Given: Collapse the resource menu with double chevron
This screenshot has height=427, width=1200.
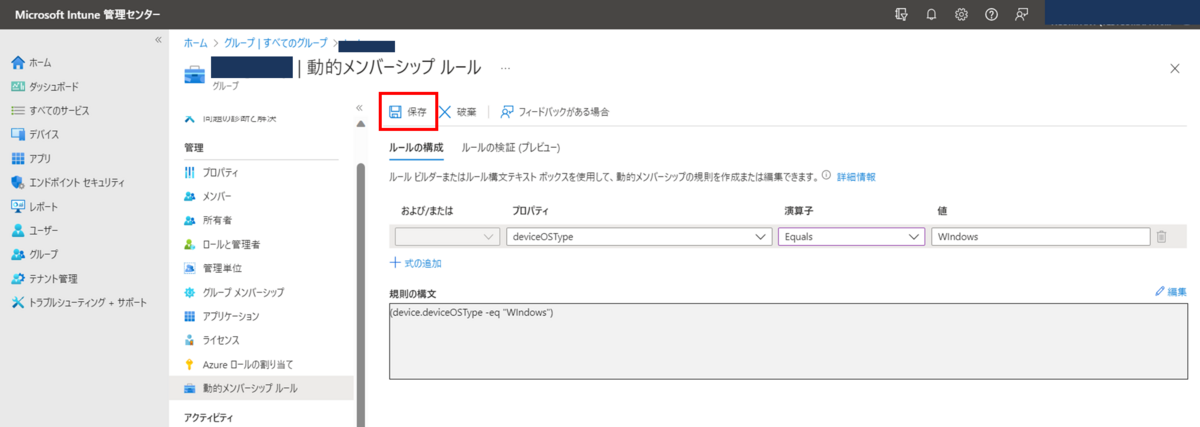Looking at the screenshot, I should point(360,108).
